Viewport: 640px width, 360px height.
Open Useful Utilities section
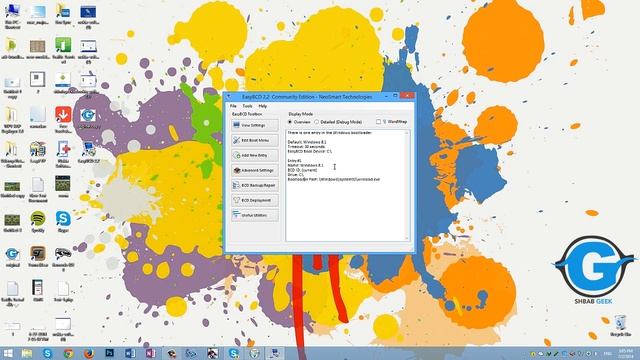tap(255, 215)
